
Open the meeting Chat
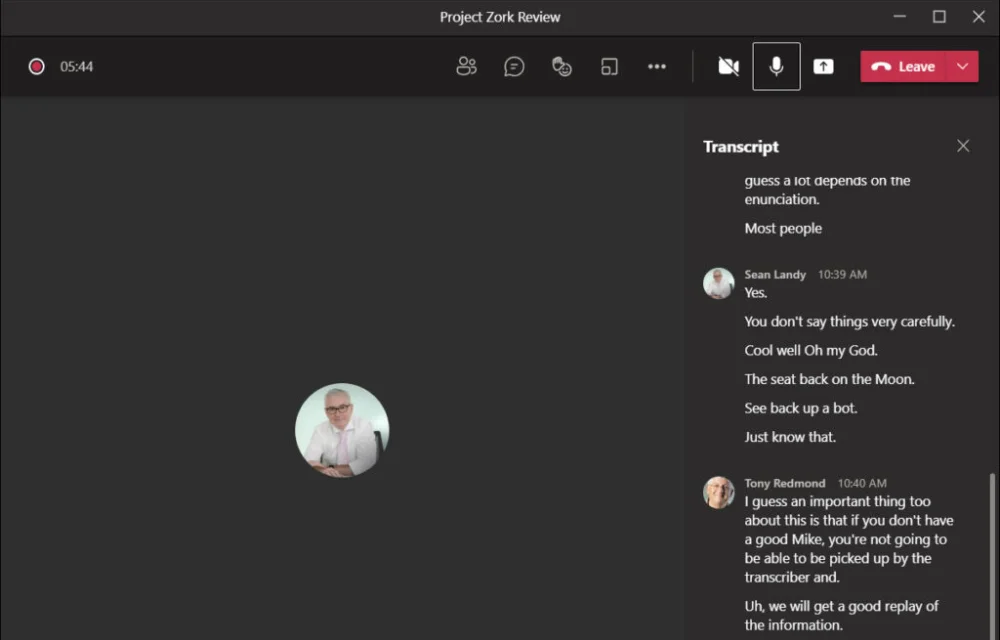tap(514, 66)
